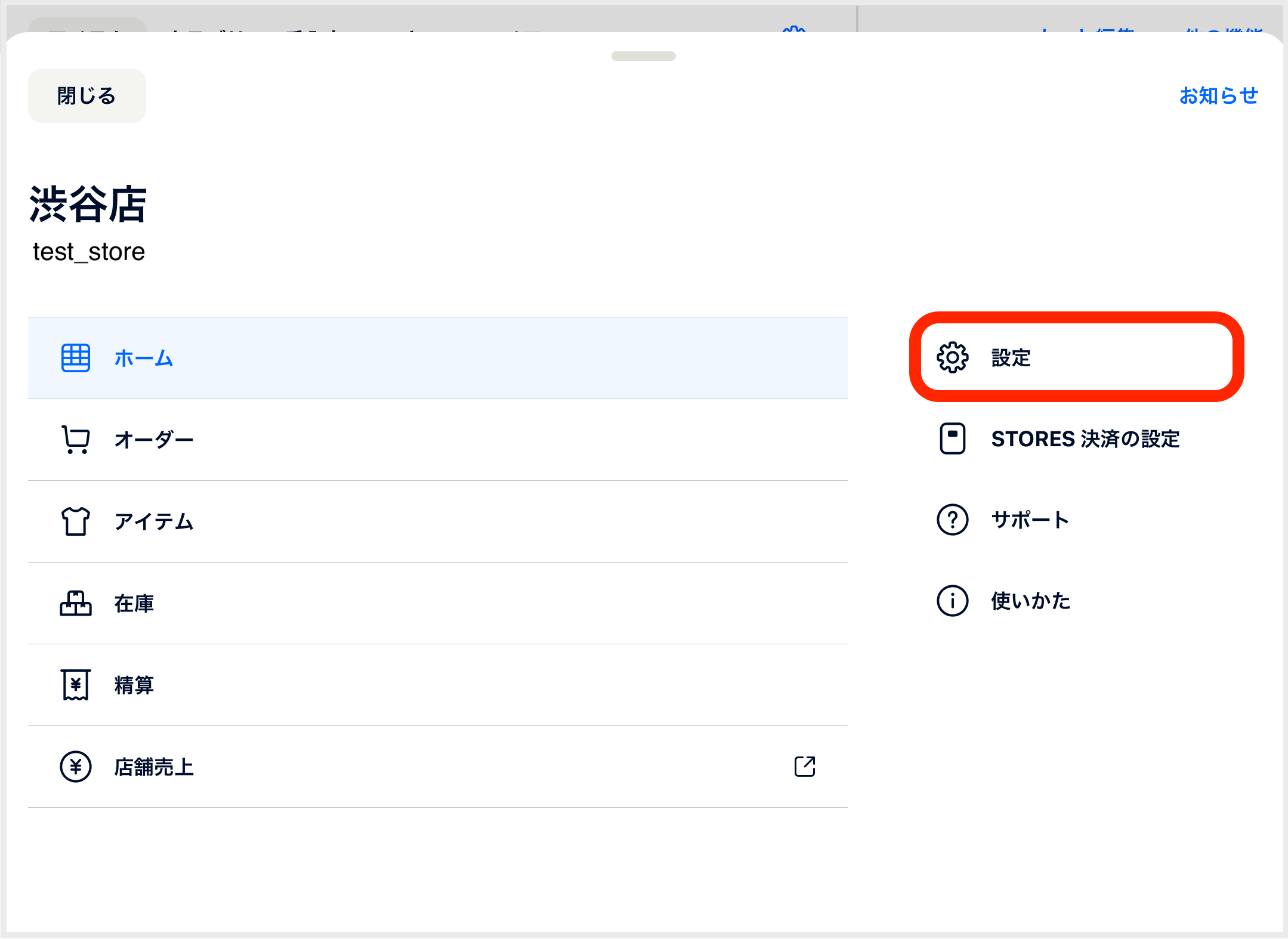Screen dimensions: 1288x939
Task: Tap the 閉じる button
Action: coord(87,95)
